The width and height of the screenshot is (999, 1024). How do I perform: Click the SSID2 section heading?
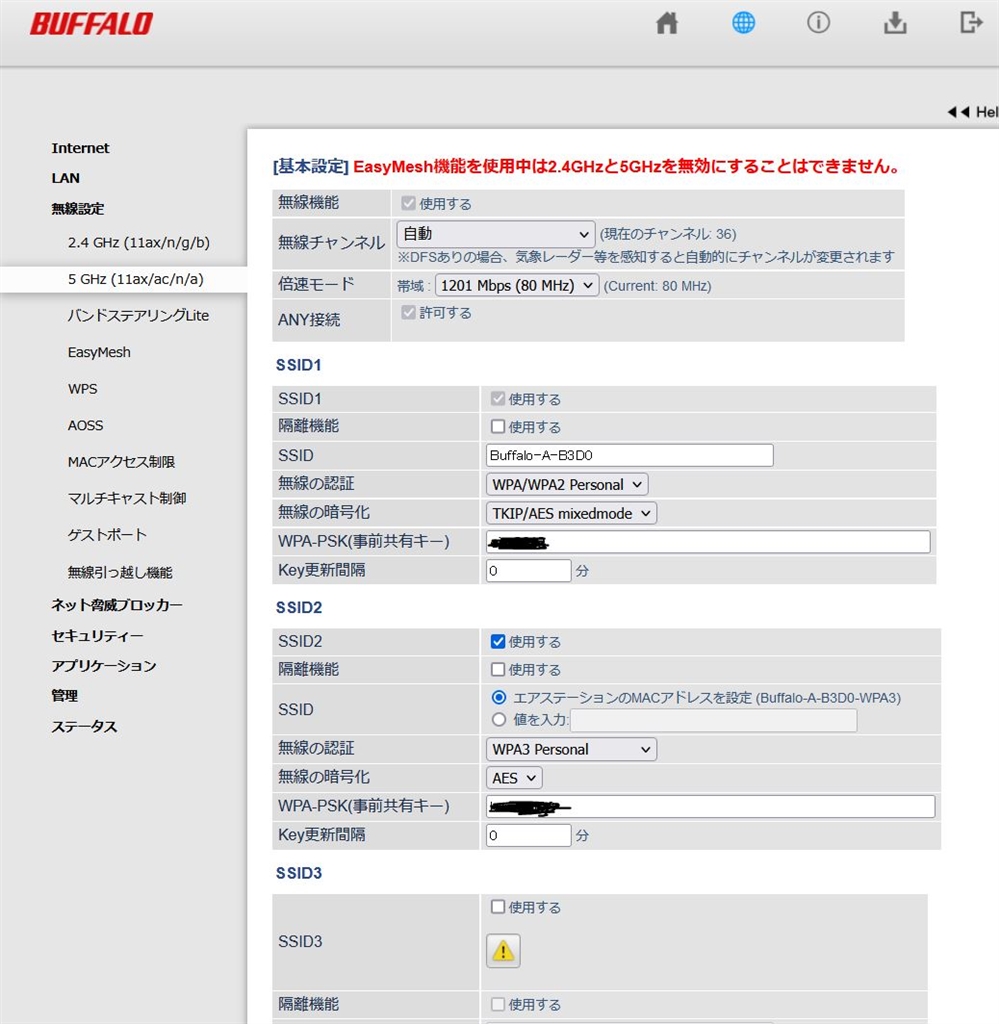point(299,608)
